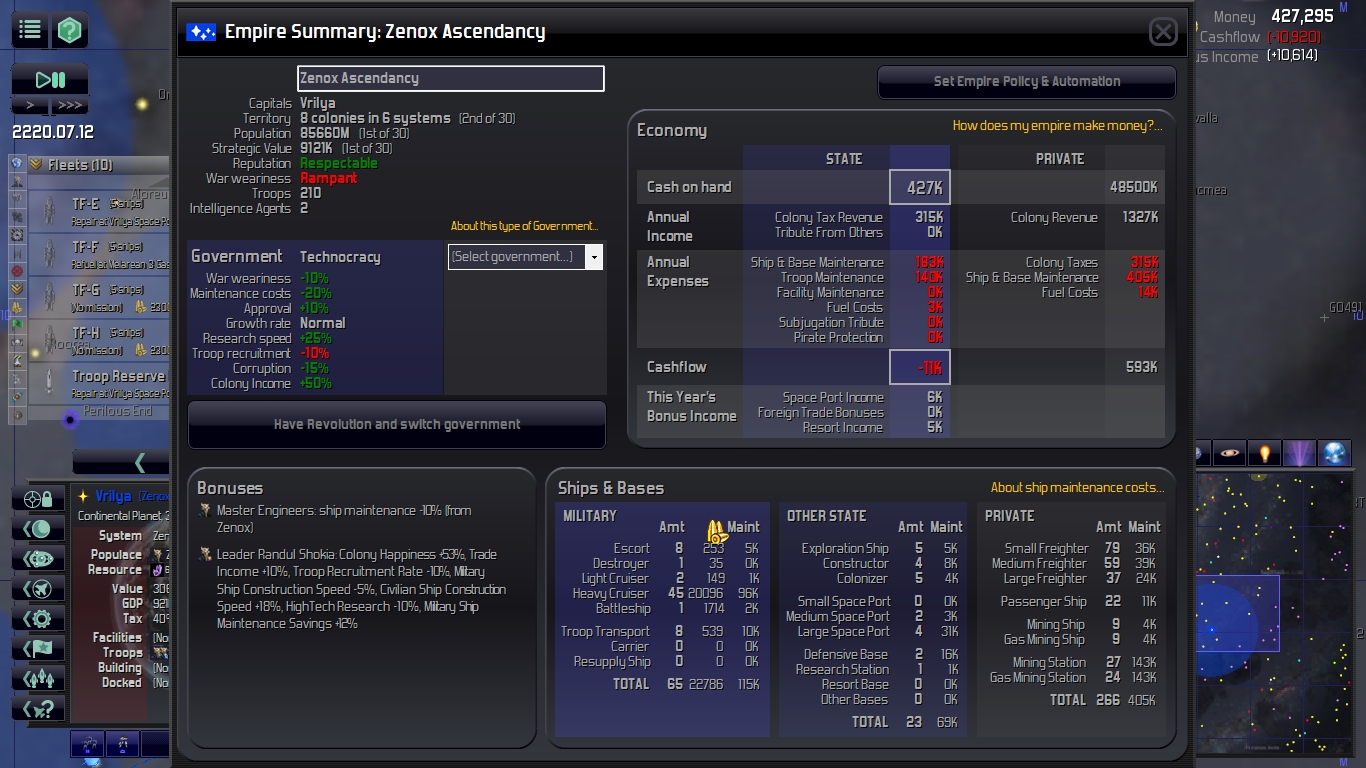1366x768 pixels.
Task: Click Have Revolution and switch government
Action: pyautogui.click(x=397, y=424)
